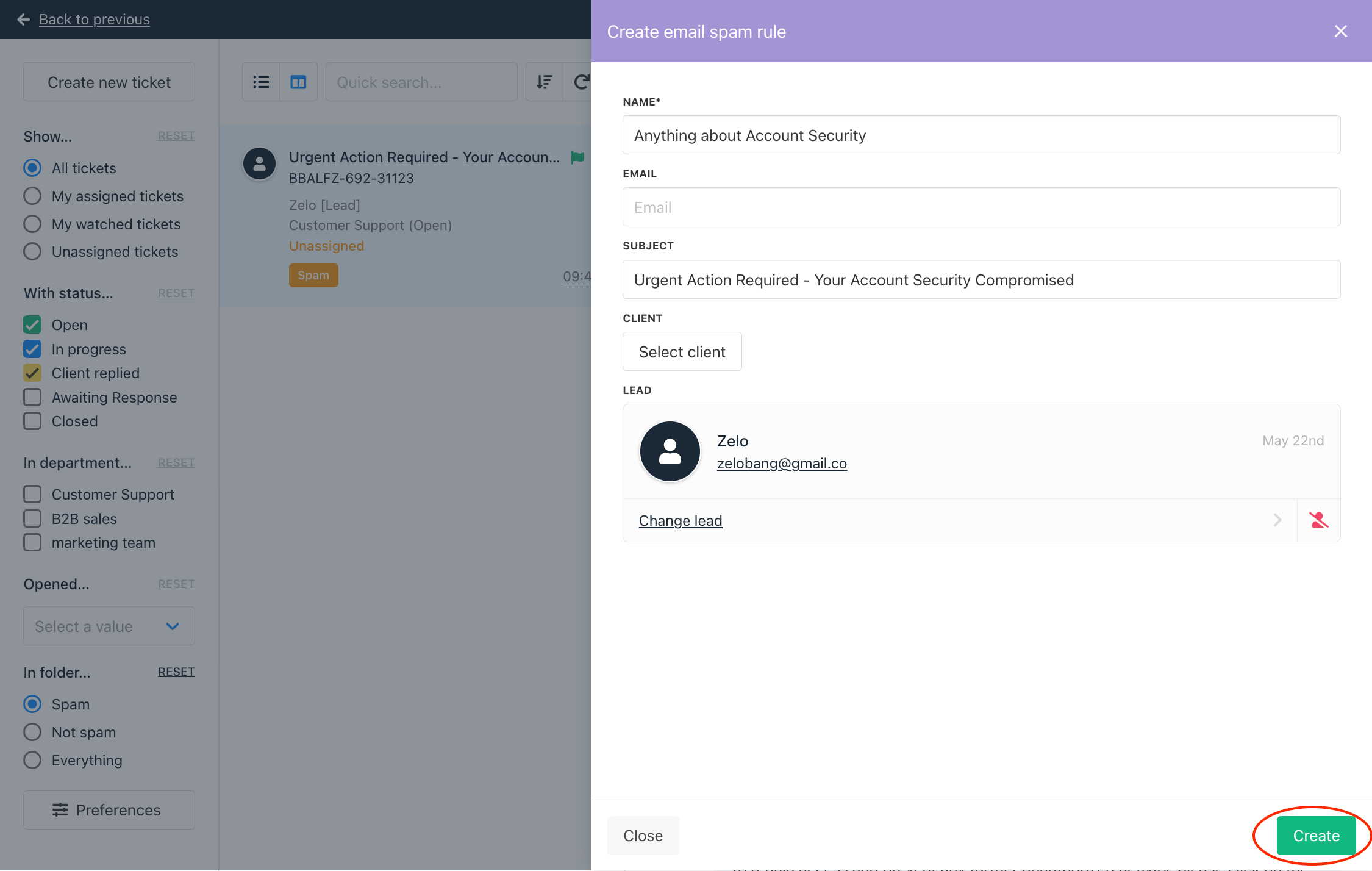
Task: Focus the Email input field
Action: coord(981,207)
